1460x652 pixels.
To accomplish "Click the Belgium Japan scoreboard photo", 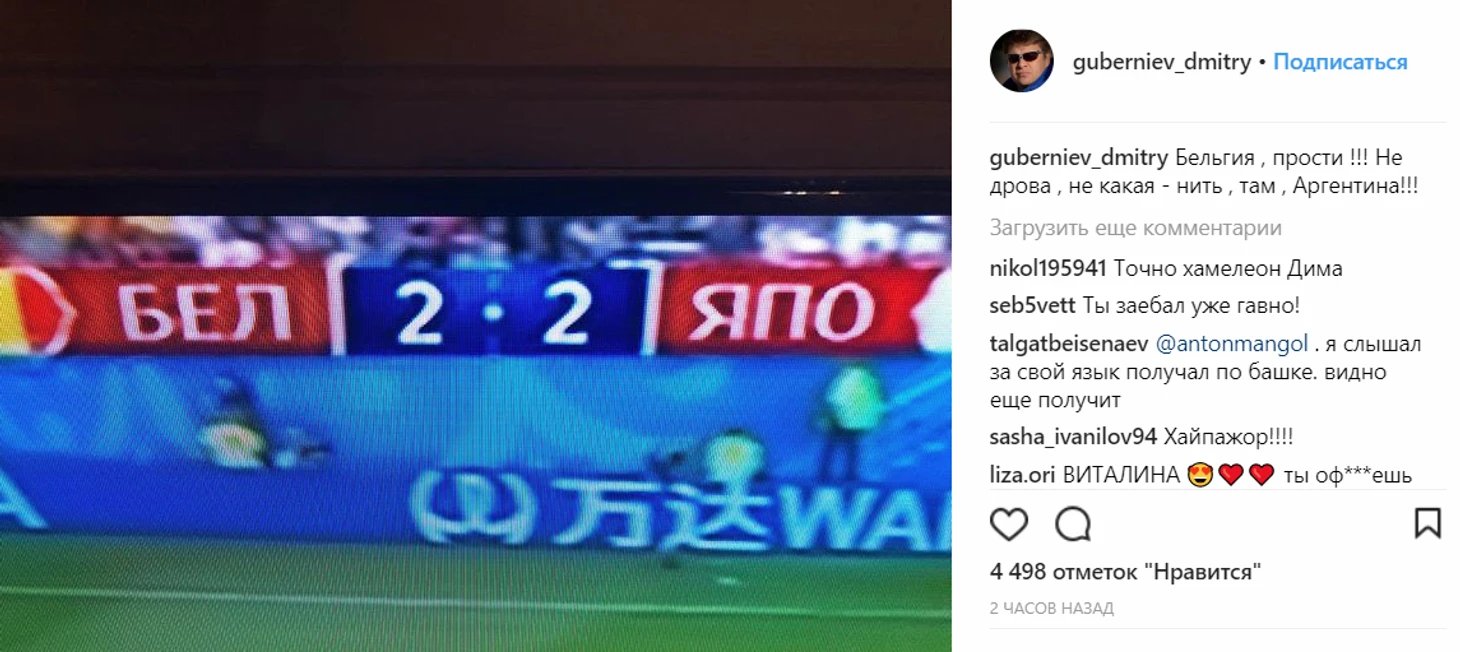I will pyautogui.click(x=475, y=326).
